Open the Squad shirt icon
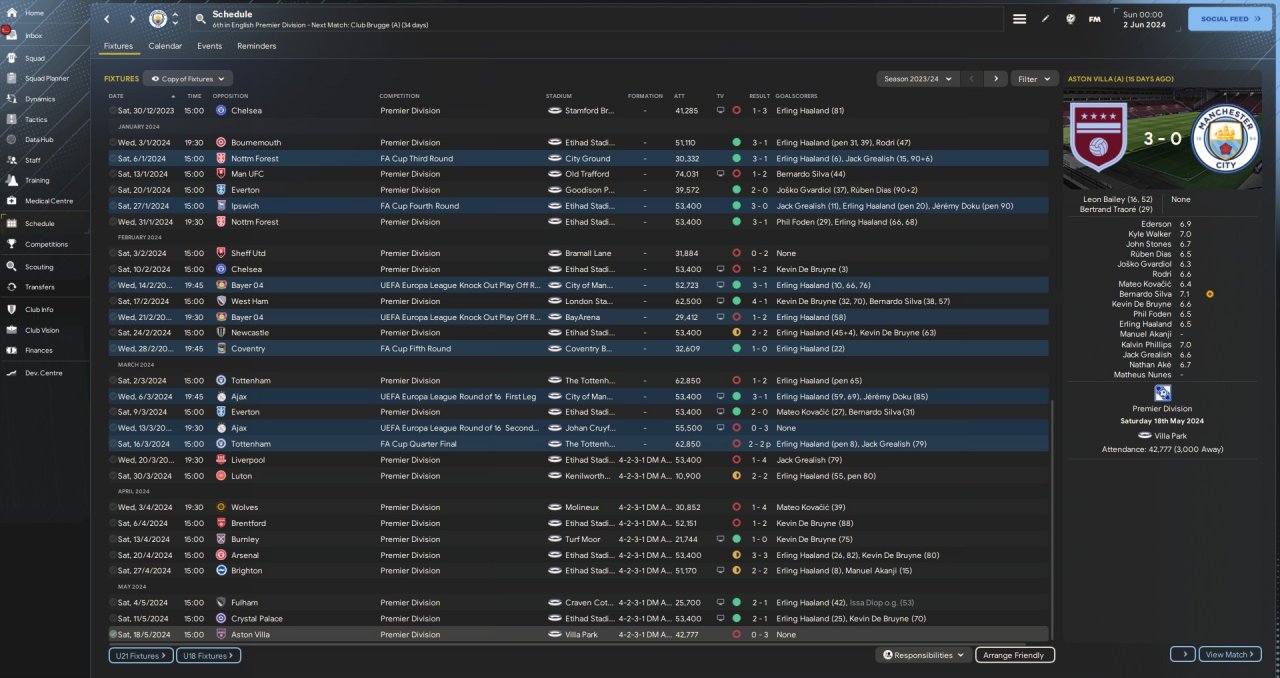This screenshot has height=678, width=1280. (10, 58)
